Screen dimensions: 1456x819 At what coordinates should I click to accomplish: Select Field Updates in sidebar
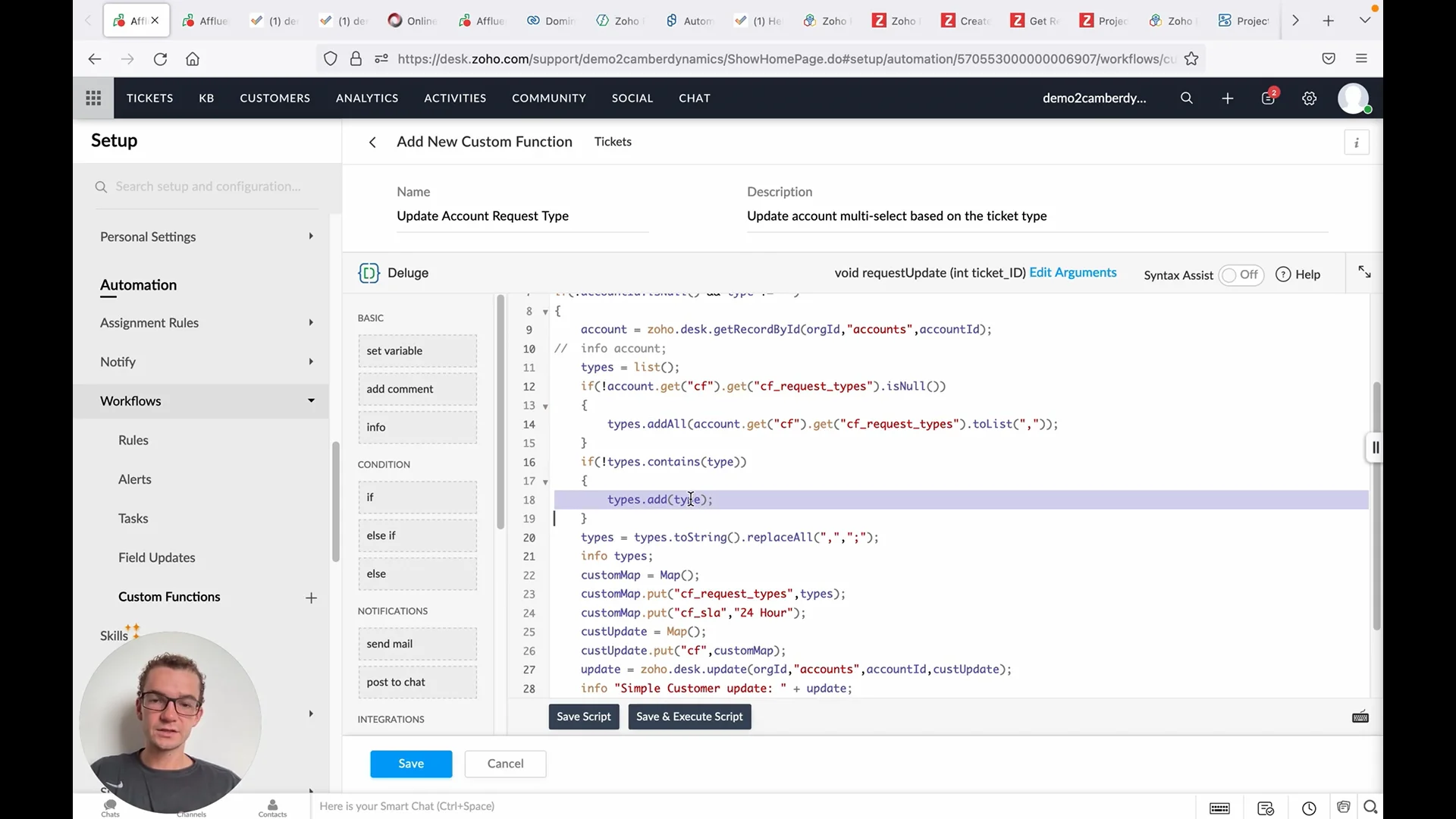[x=156, y=557]
